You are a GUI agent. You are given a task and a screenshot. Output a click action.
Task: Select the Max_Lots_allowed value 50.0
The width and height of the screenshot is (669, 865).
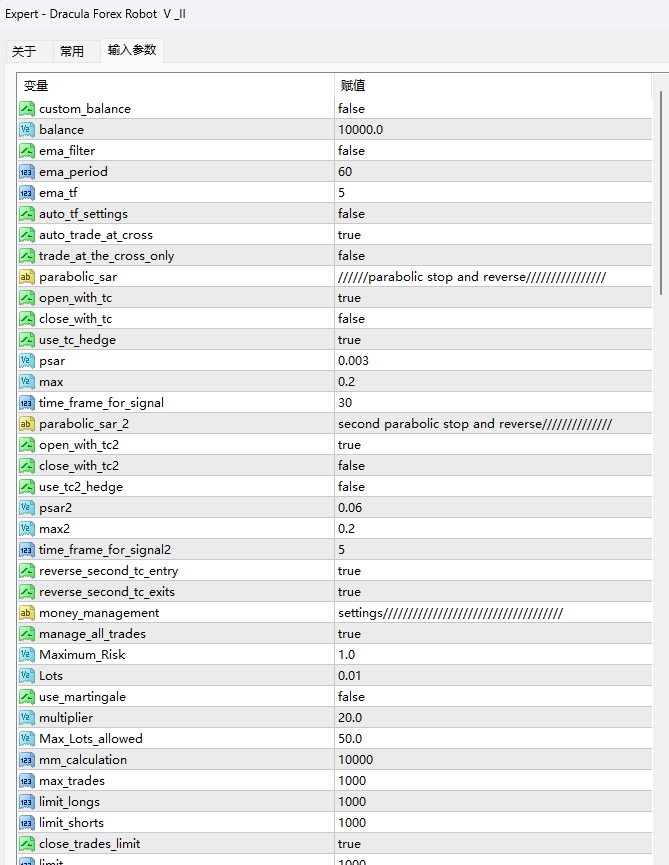[x=350, y=739]
